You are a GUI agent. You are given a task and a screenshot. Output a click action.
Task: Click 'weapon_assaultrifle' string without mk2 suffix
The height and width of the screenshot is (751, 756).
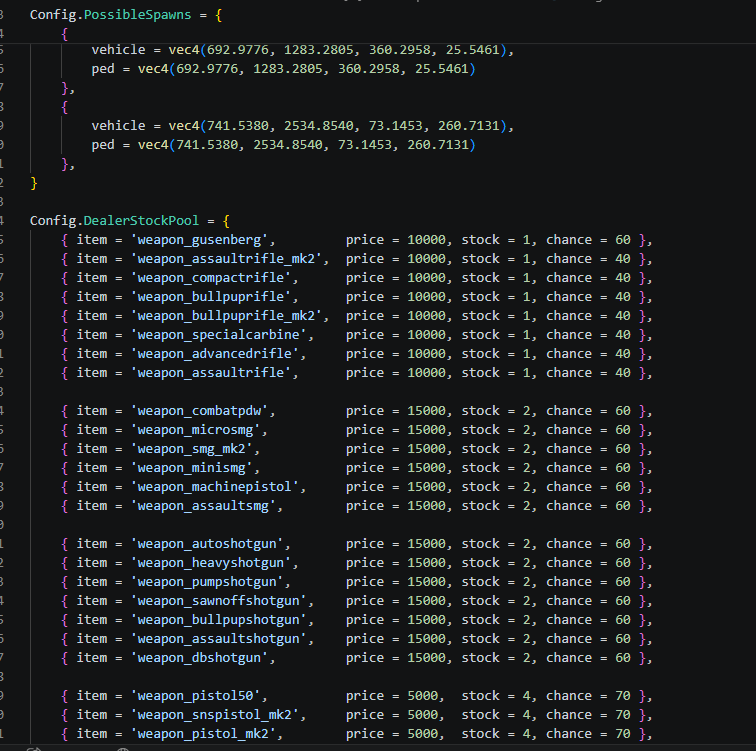point(211,373)
